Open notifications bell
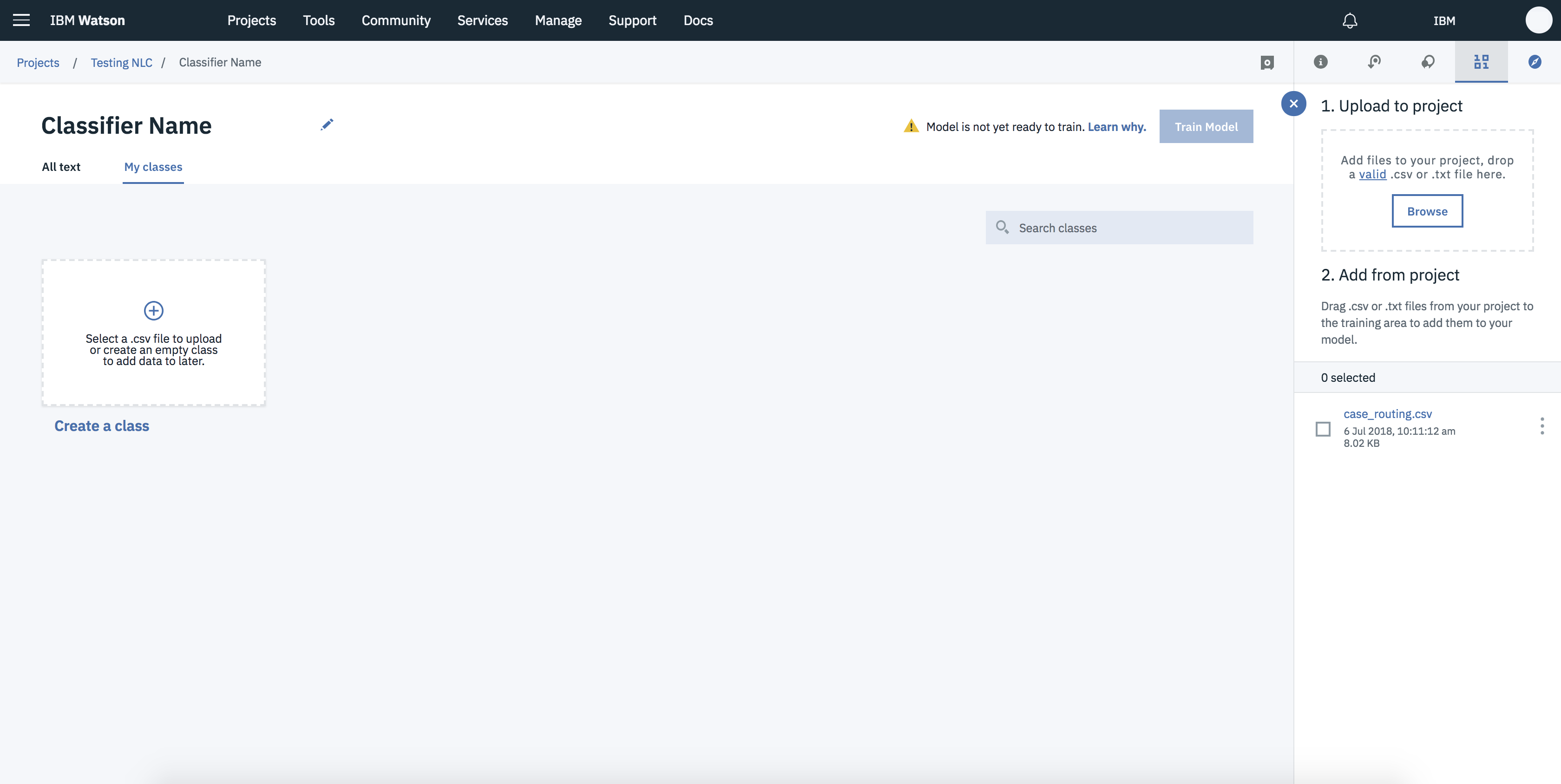 [x=1350, y=20]
